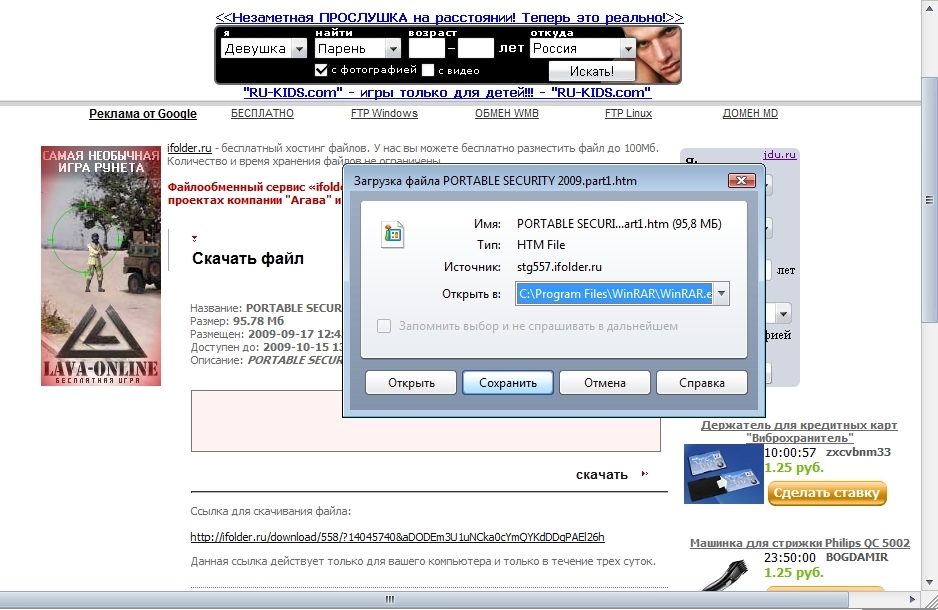Viewport: 938px width, 610px height.
Task: Click the timer text '23:50:00'
Action: click(790, 558)
